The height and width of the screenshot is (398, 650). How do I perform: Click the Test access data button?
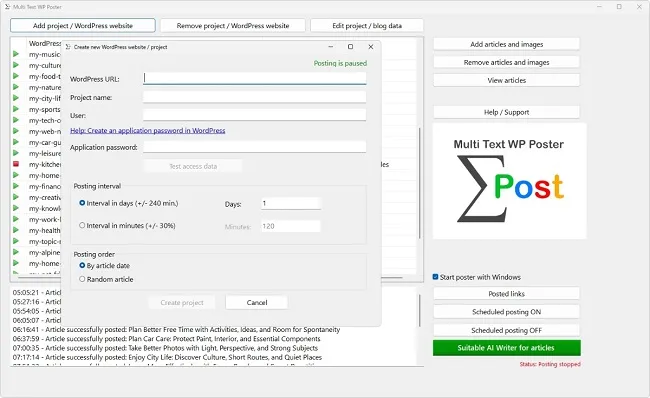coord(193,166)
